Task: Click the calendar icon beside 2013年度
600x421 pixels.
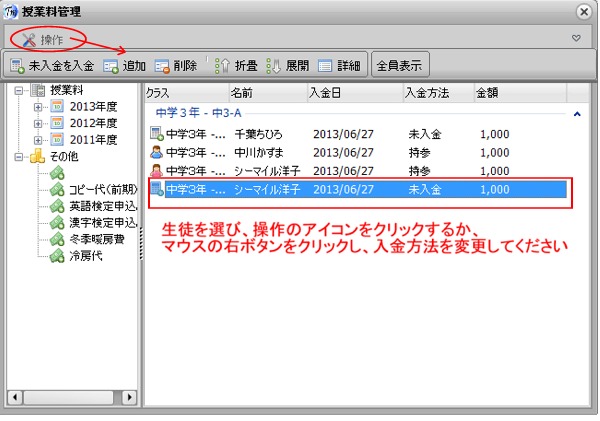Action: coord(57,106)
